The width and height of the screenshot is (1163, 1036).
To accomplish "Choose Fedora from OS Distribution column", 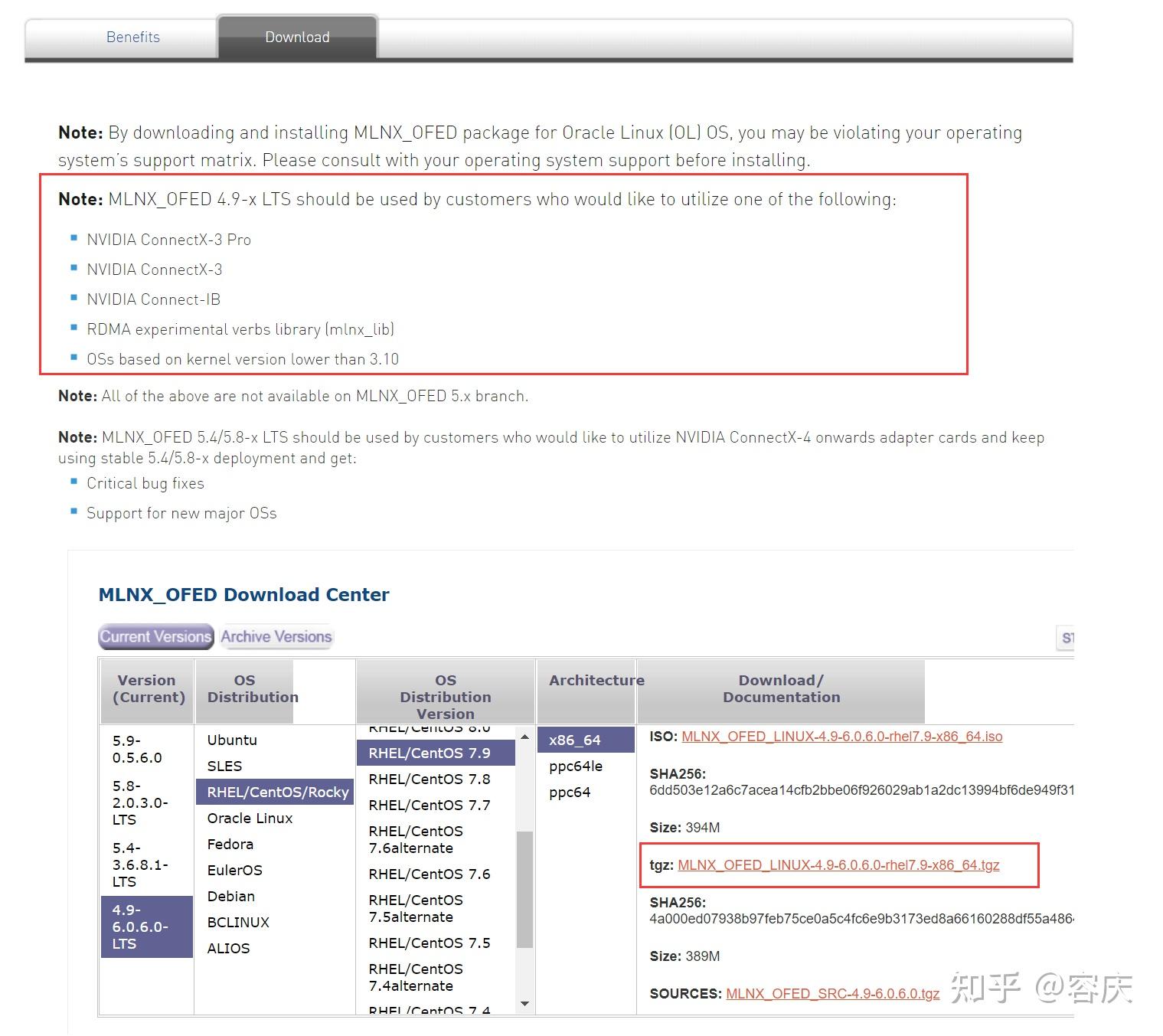I will point(230,843).
